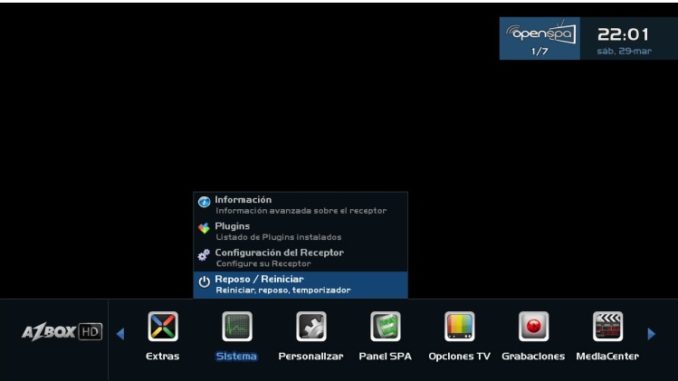Open Plugins list menu entry
Screen dimensions: 678x381
(301, 231)
